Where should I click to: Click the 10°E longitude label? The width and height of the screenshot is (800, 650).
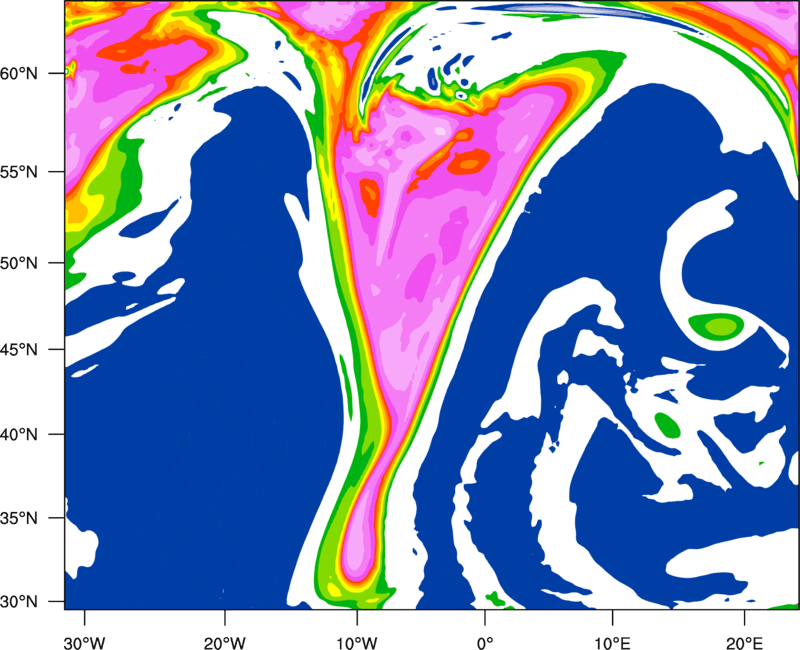[612, 643]
